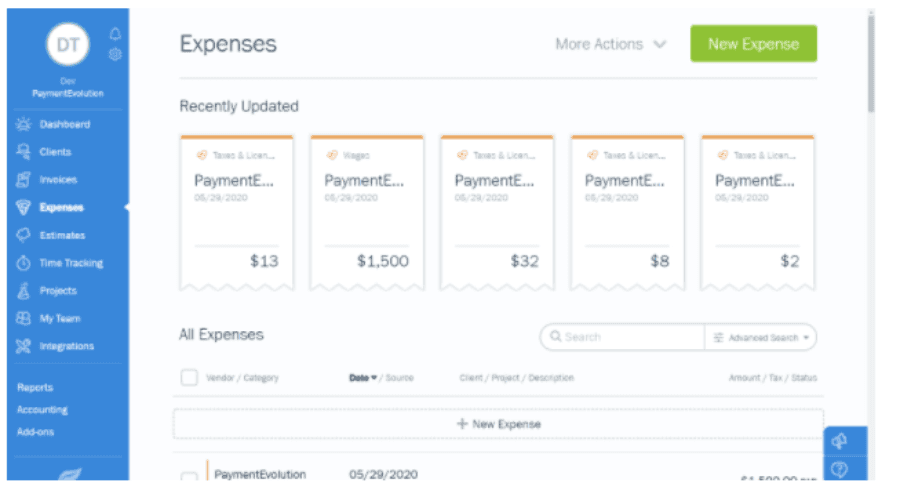The width and height of the screenshot is (900, 501).
Task: Click the Dashboard sun icon
Action: (x=24, y=124)
